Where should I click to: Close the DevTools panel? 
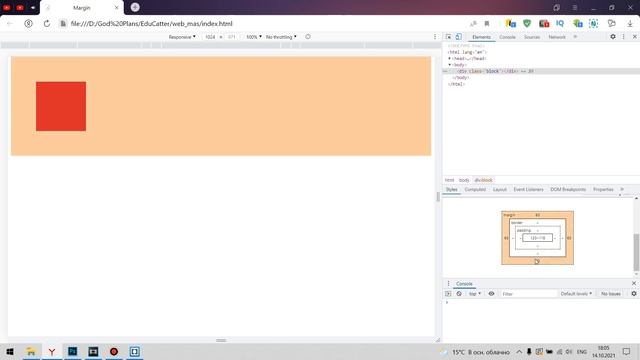tap(634, 37)
